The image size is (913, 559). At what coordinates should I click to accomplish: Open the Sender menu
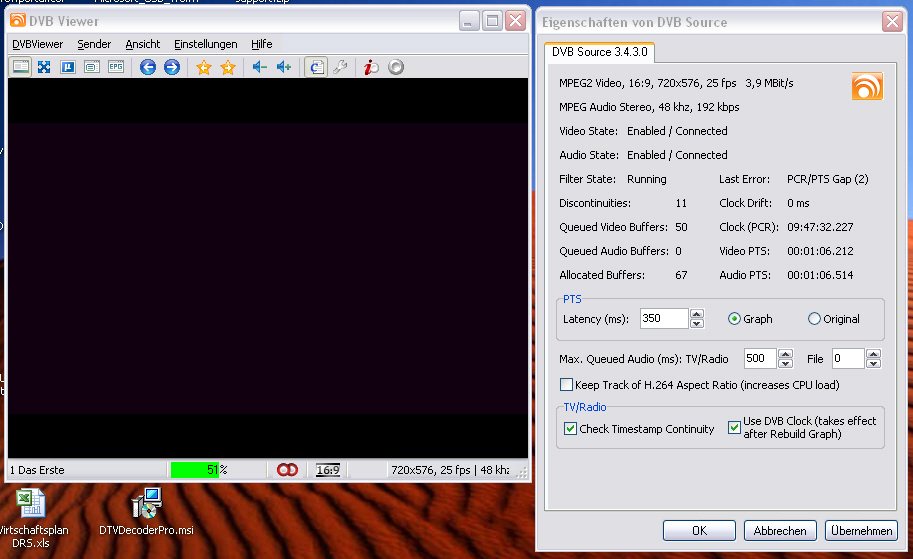click(x=94, y=44)
